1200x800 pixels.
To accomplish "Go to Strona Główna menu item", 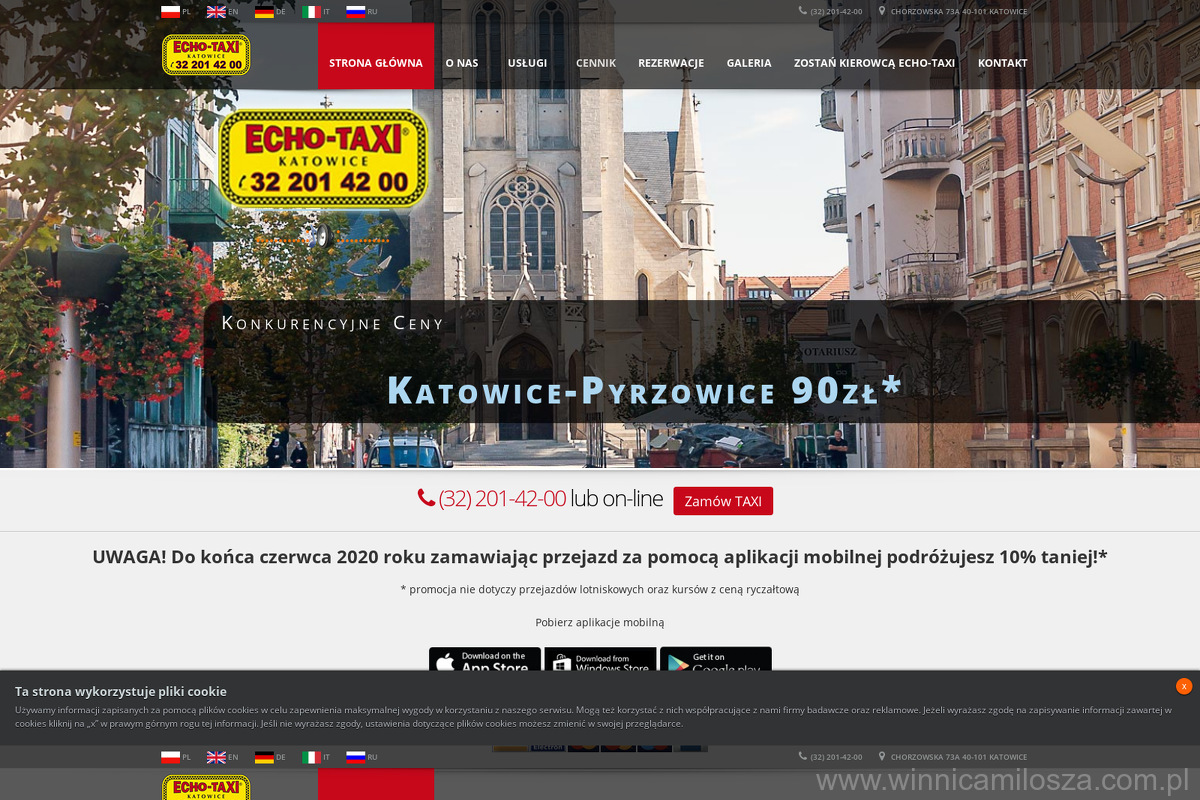I will tap(376, 63).
